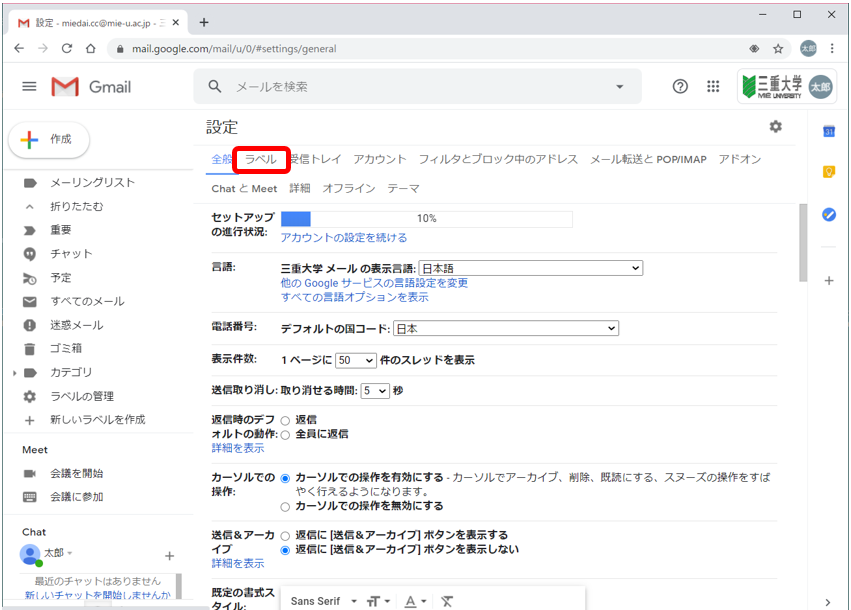Screen dimensions: 851x610
Task: Go to browser home page
Action: pos(91,48)
